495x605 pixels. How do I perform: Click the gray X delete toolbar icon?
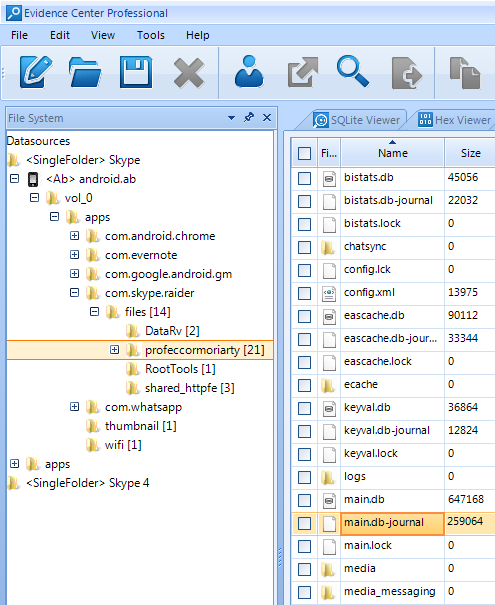click(189, 73)
